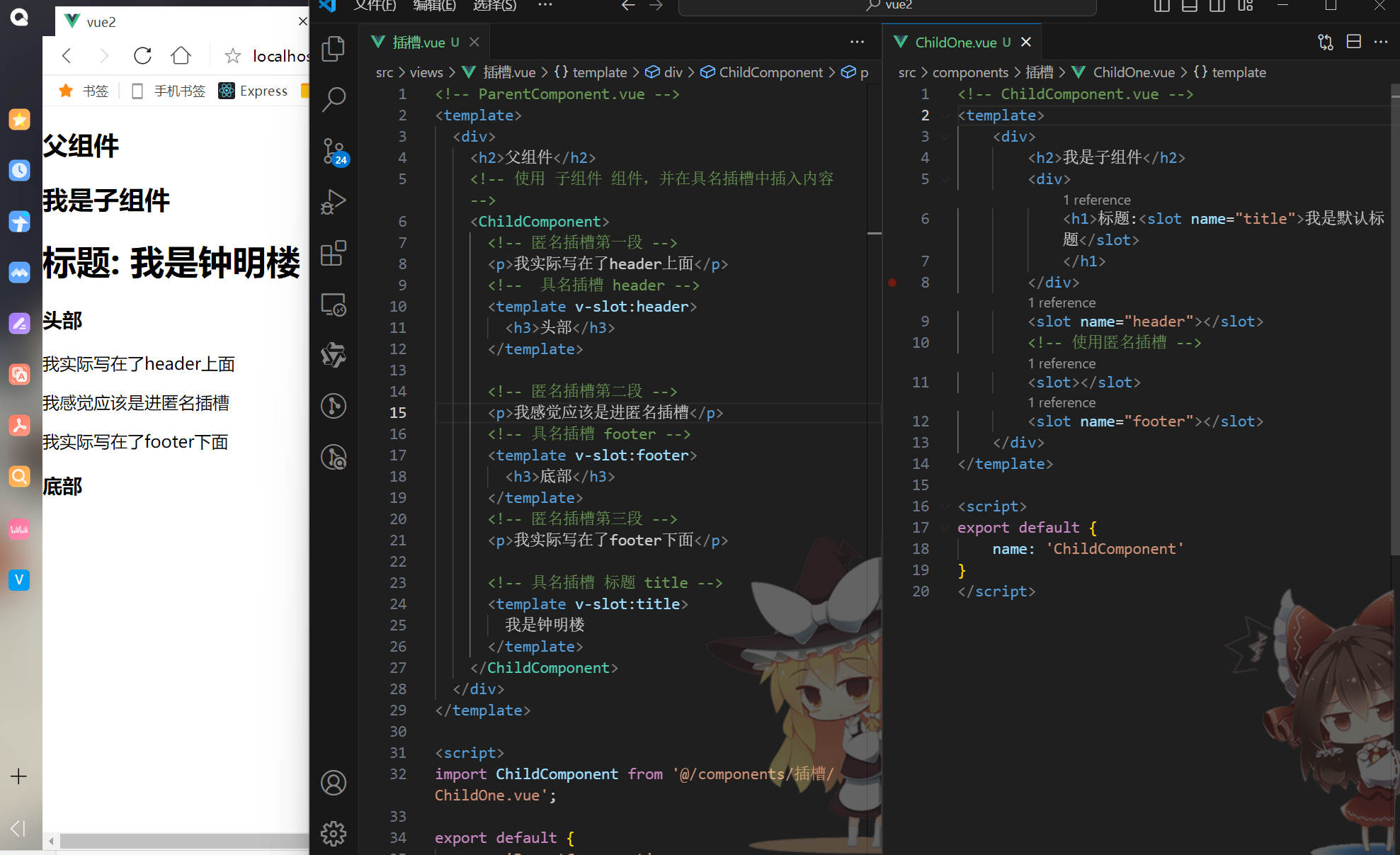Customize layout button in title bar
This screenshot has height=855, width=1400.
1246,6
